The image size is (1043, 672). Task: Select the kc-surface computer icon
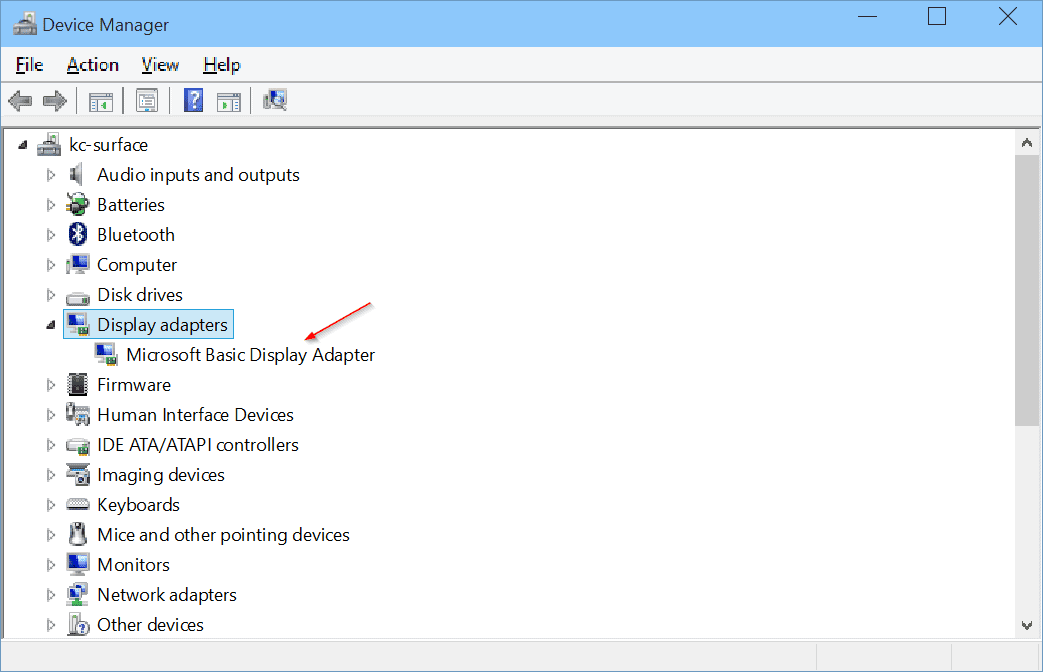49,144
